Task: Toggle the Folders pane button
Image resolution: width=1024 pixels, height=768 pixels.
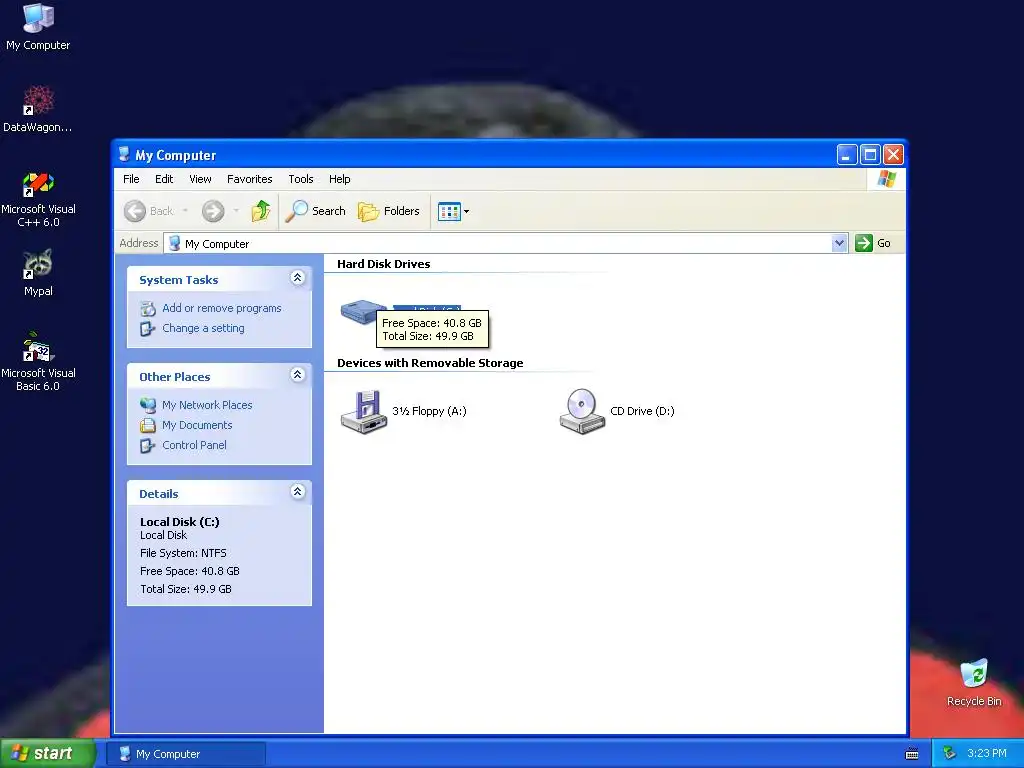Action: pyautogui.click(x=389, y=211)
